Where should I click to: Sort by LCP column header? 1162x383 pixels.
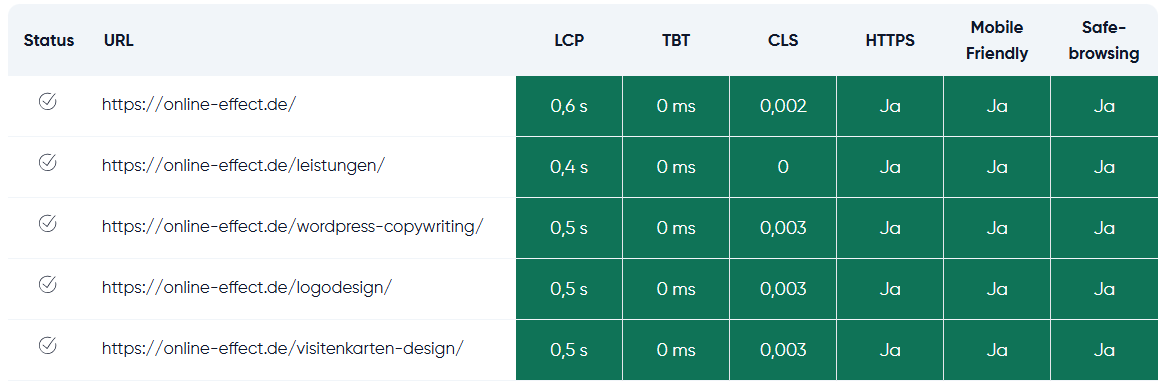pos(569,41)
